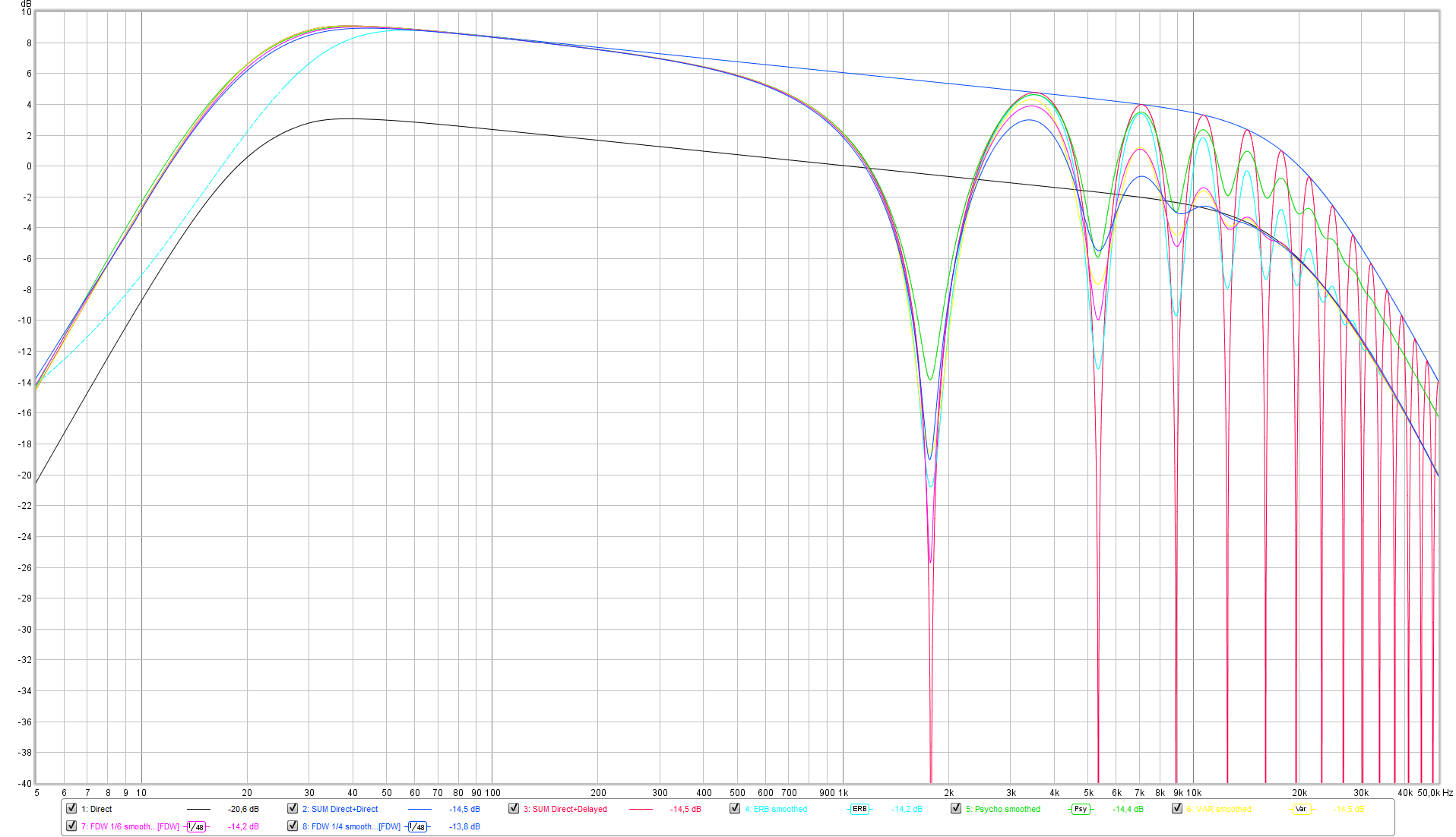Select the '5: Psycho smoothed' legend label

click(1003, 809)
